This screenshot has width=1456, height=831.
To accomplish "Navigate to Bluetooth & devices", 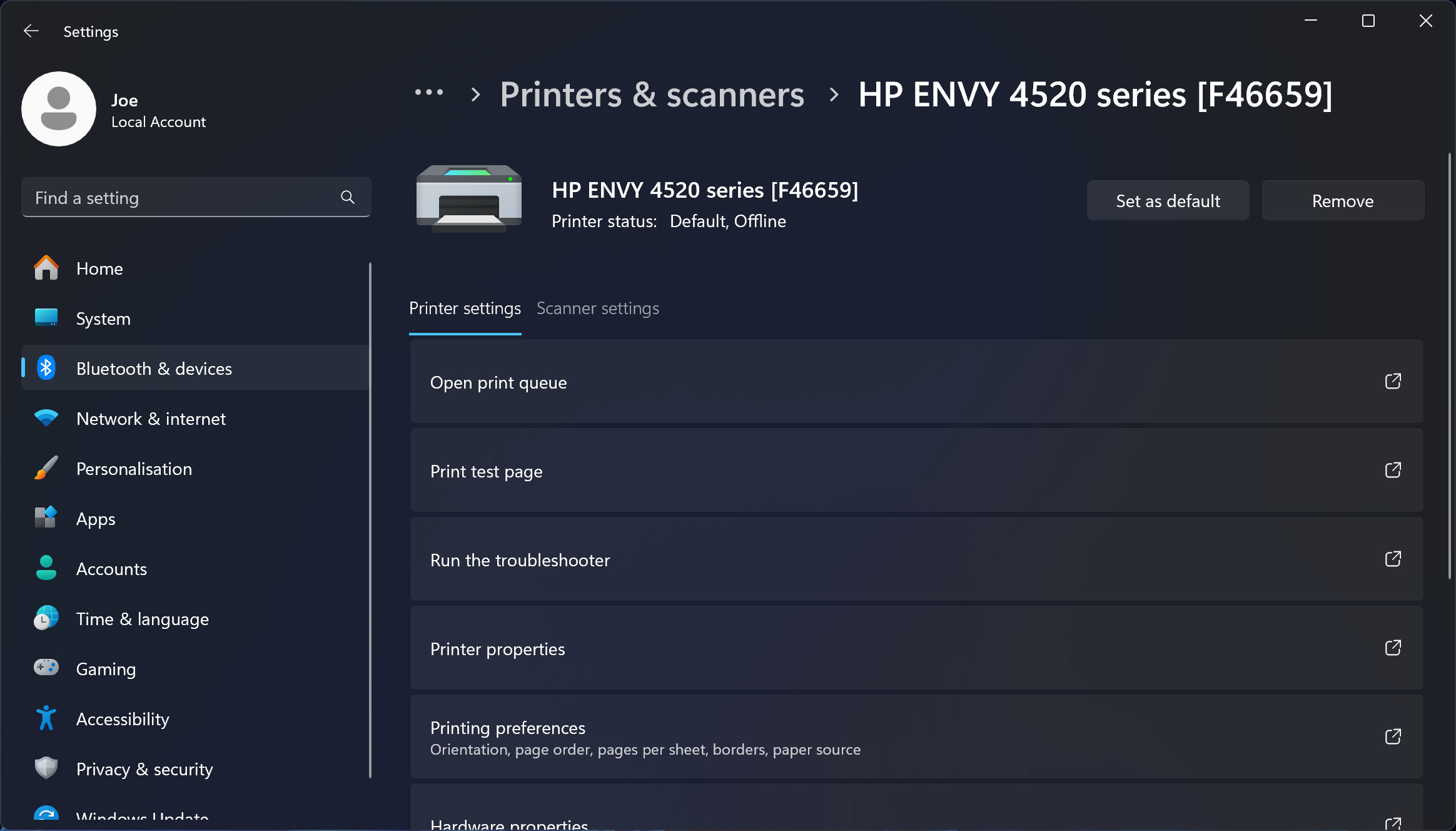I will pos(154,368).
